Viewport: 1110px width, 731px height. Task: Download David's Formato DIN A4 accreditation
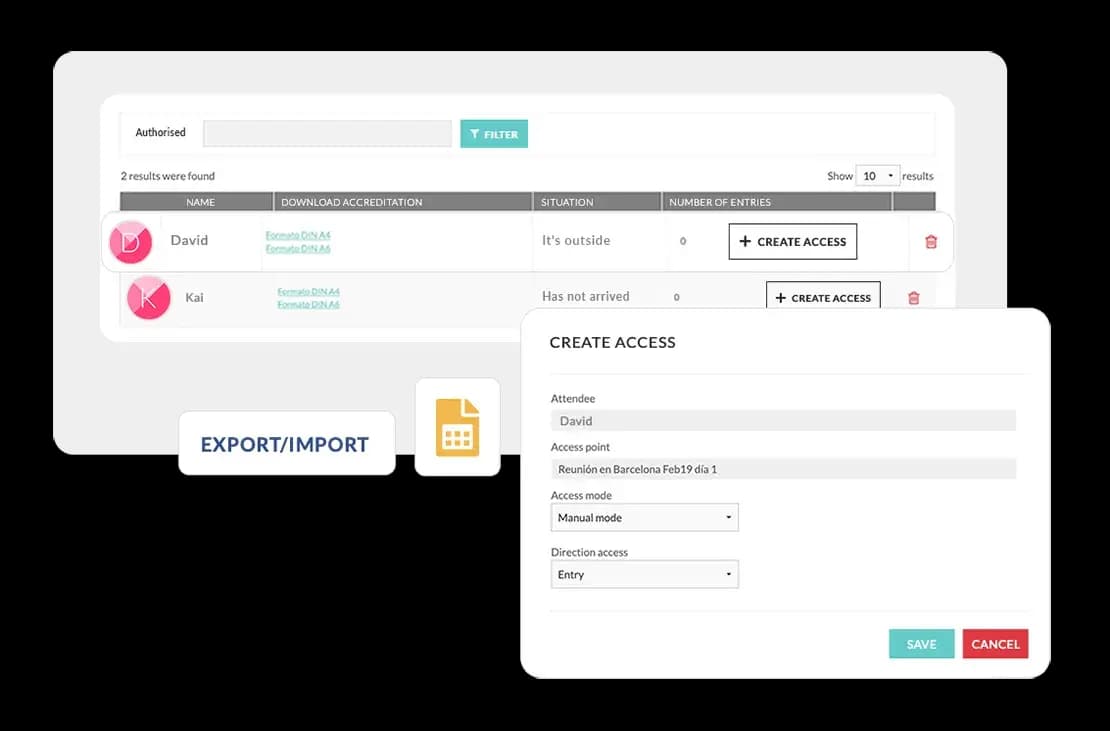click(298, 235)
